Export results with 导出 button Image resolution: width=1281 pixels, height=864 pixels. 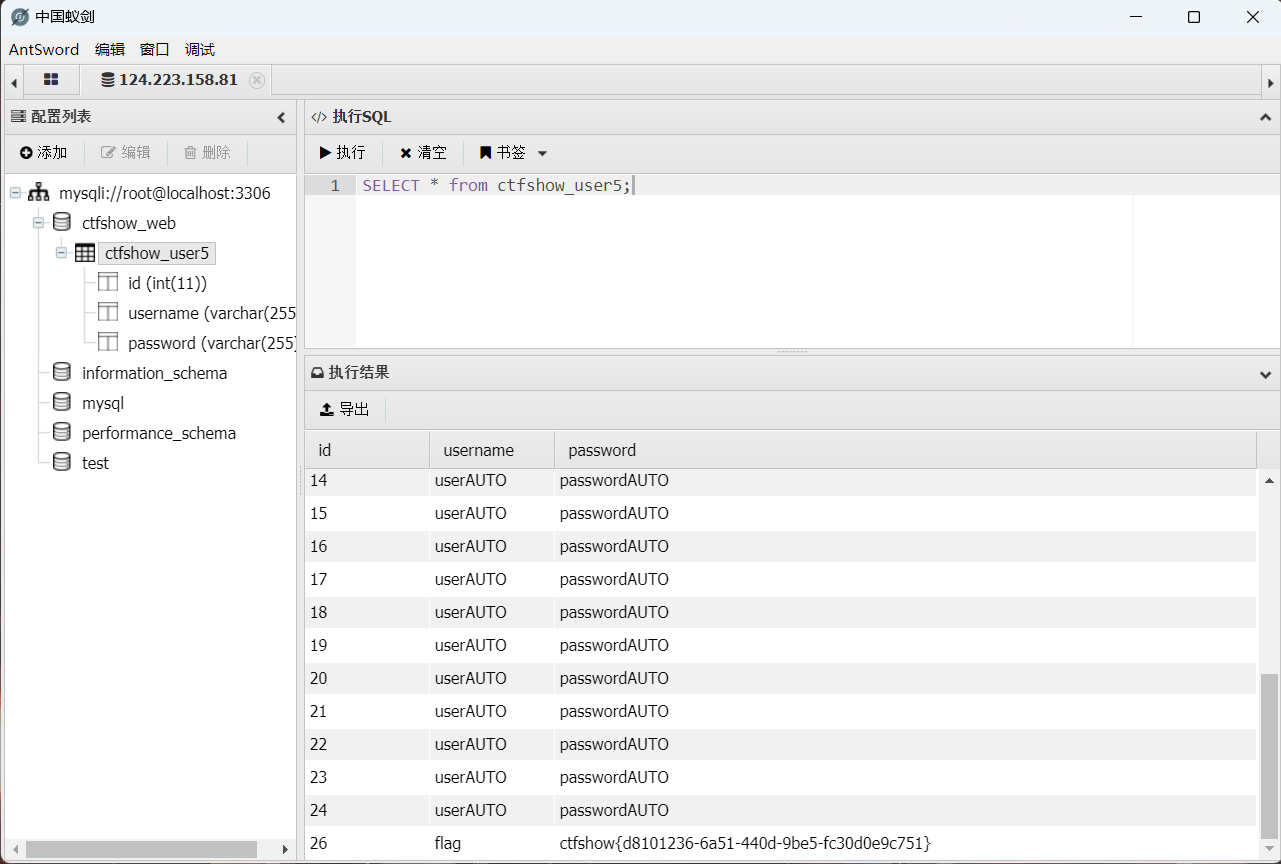pyautogui.click(x=344, y=409)
